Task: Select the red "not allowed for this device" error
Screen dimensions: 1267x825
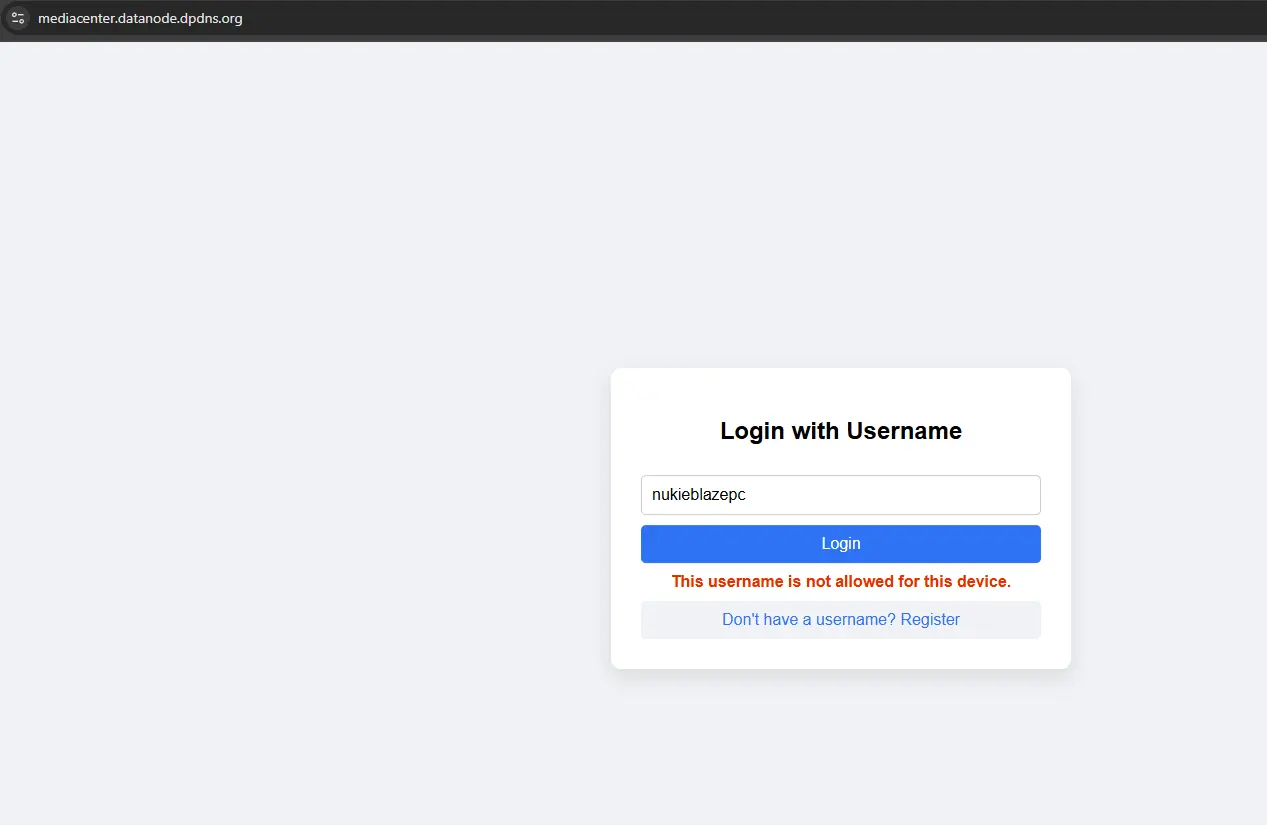Action: pos(841,581)
